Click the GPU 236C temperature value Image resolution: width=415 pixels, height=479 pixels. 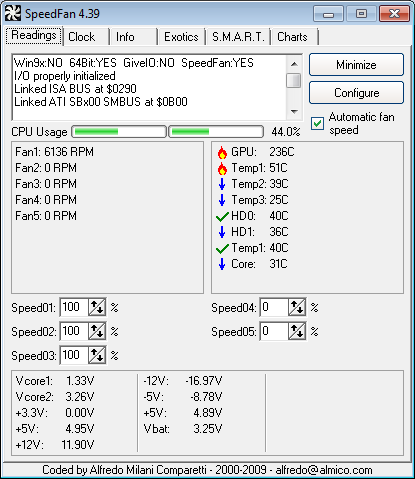(x=282, y=152)
